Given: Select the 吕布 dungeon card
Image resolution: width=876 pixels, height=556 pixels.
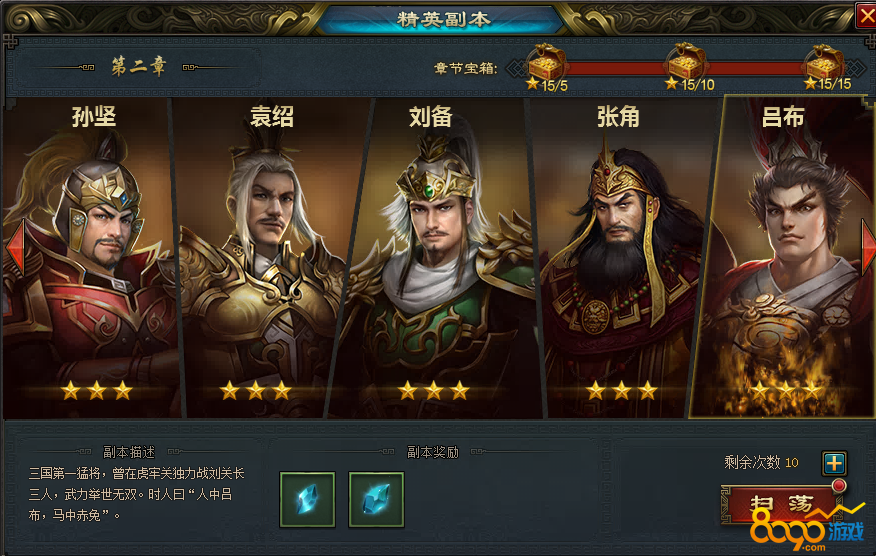Looking at the screenshot, I should [785, 257].
